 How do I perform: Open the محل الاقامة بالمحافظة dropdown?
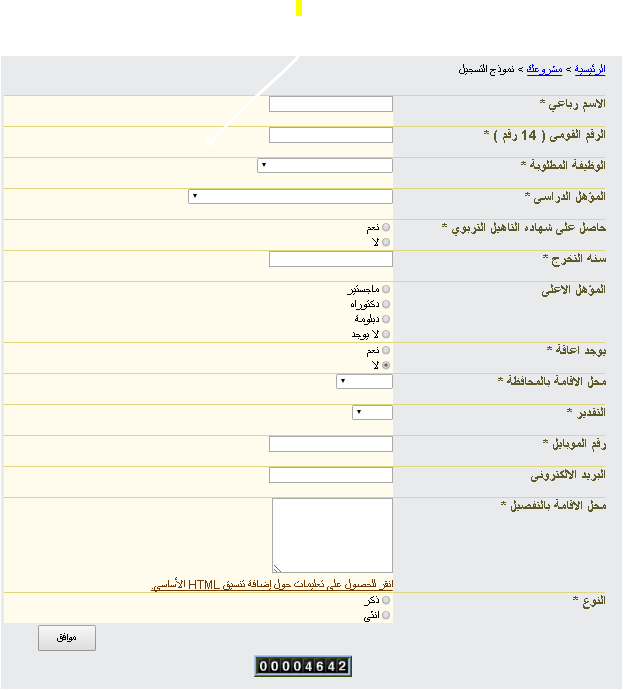[364, 381]
